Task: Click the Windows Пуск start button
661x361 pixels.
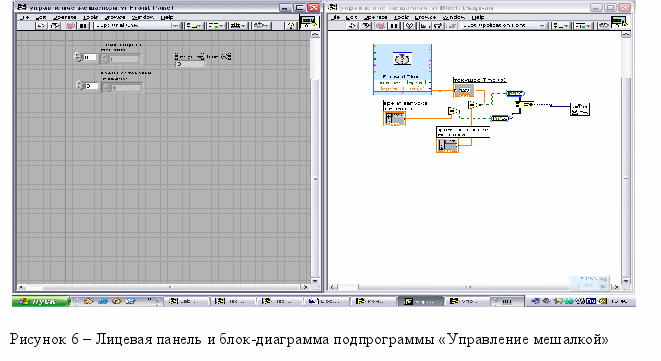Action: (40, 301)
